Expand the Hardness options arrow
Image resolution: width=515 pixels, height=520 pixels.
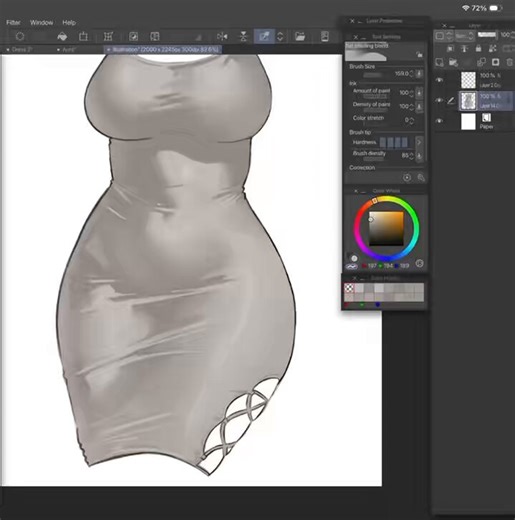tap(419, 142)
